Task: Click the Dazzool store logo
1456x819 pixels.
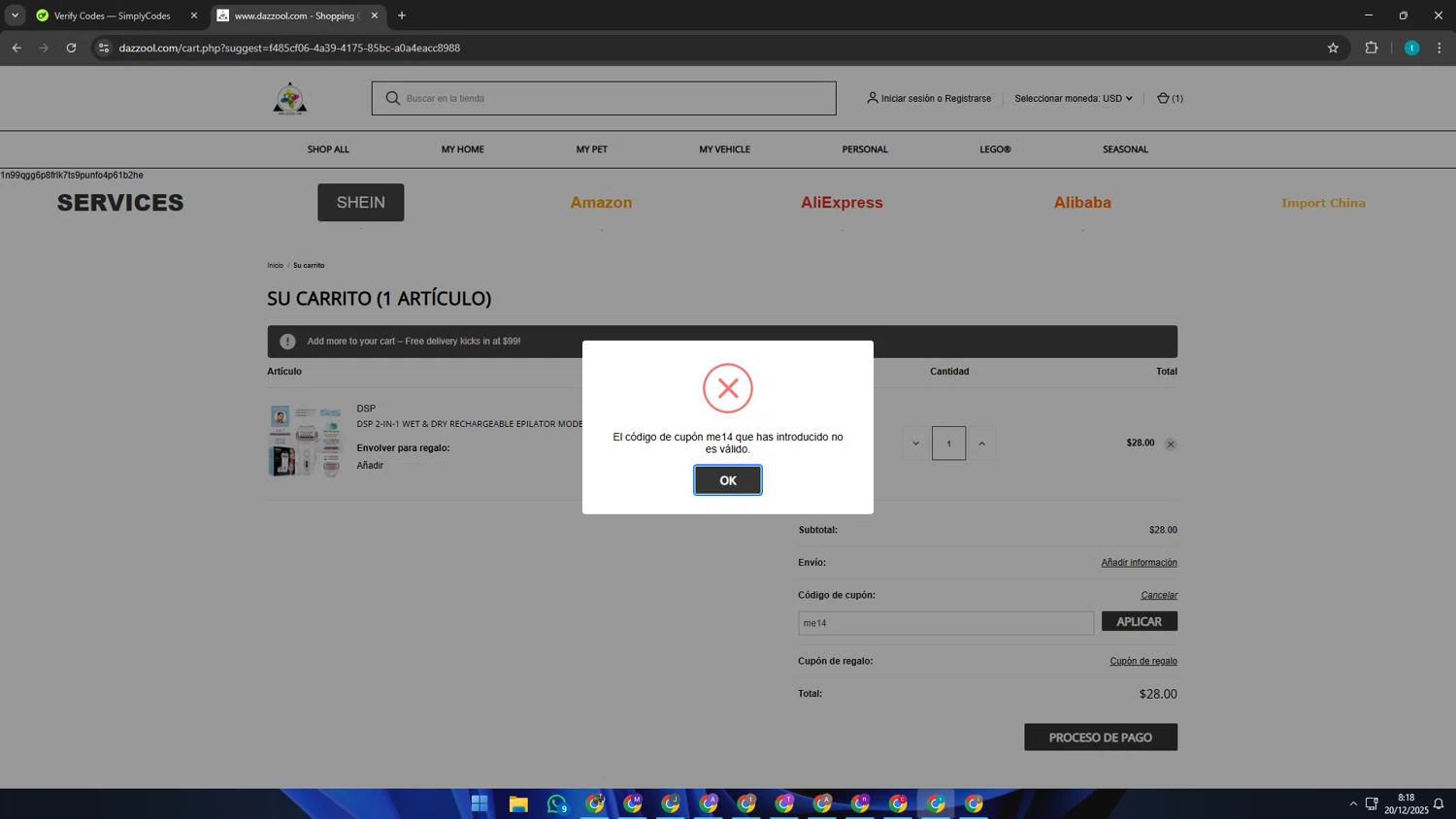Action: coord(290,99)
